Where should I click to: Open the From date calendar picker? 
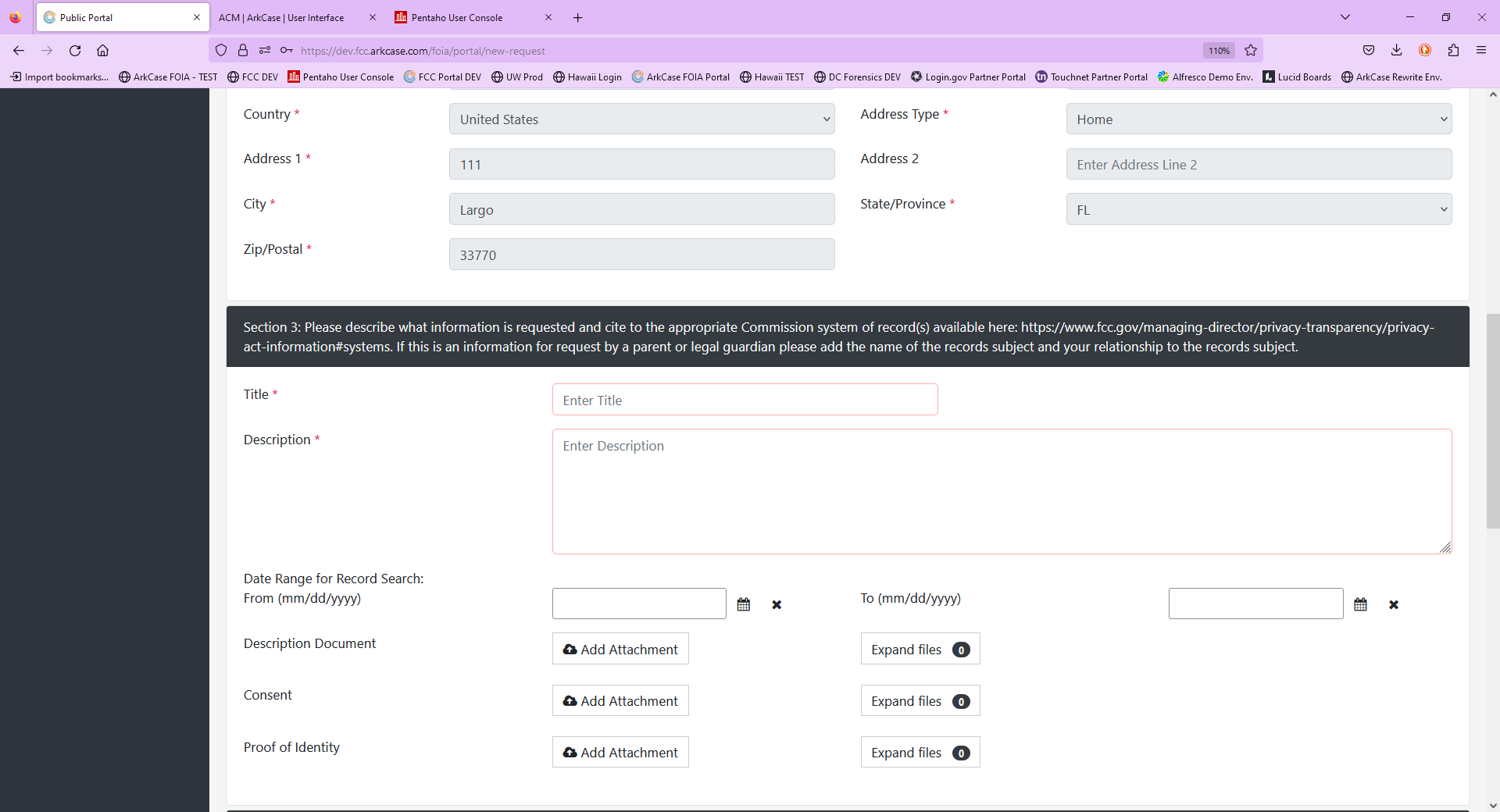point(744,604)
